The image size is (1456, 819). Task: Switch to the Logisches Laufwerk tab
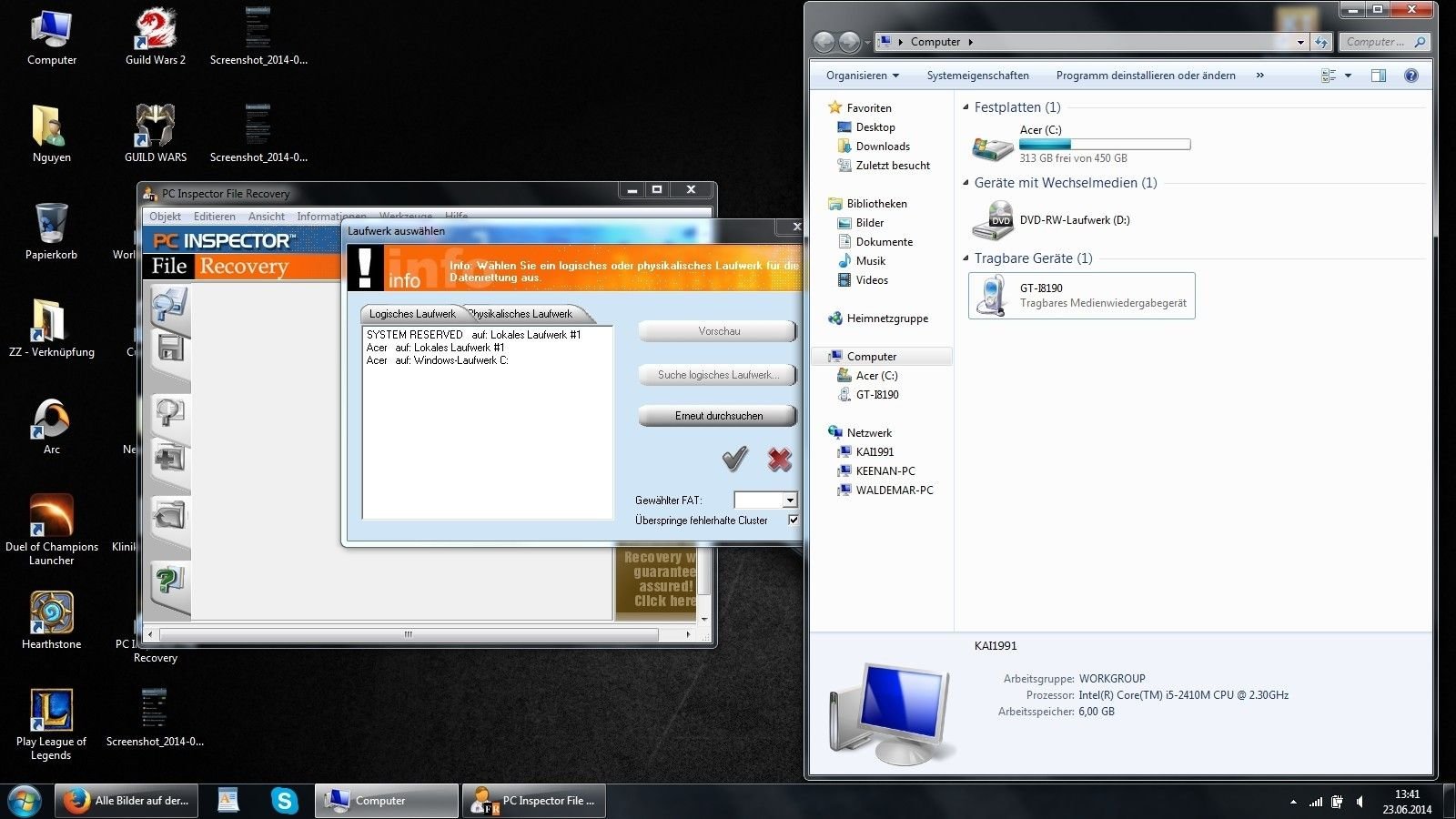(412, 314)
